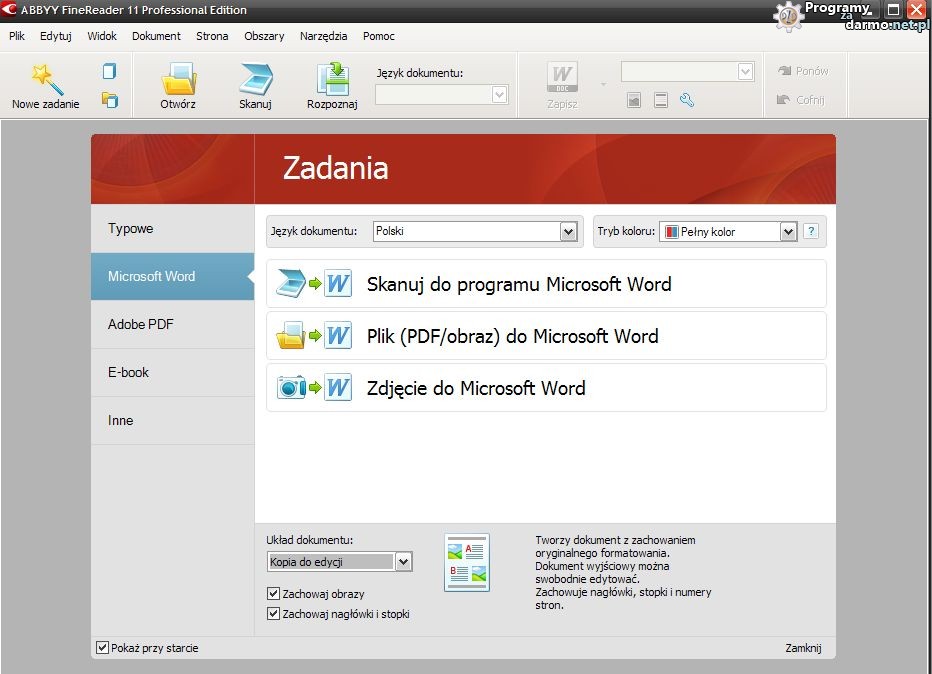Image resolution: width=932 pixels, height=674 pixels.
Task: Click the Nowe zadanie wand icon
Action: (46, 78)
